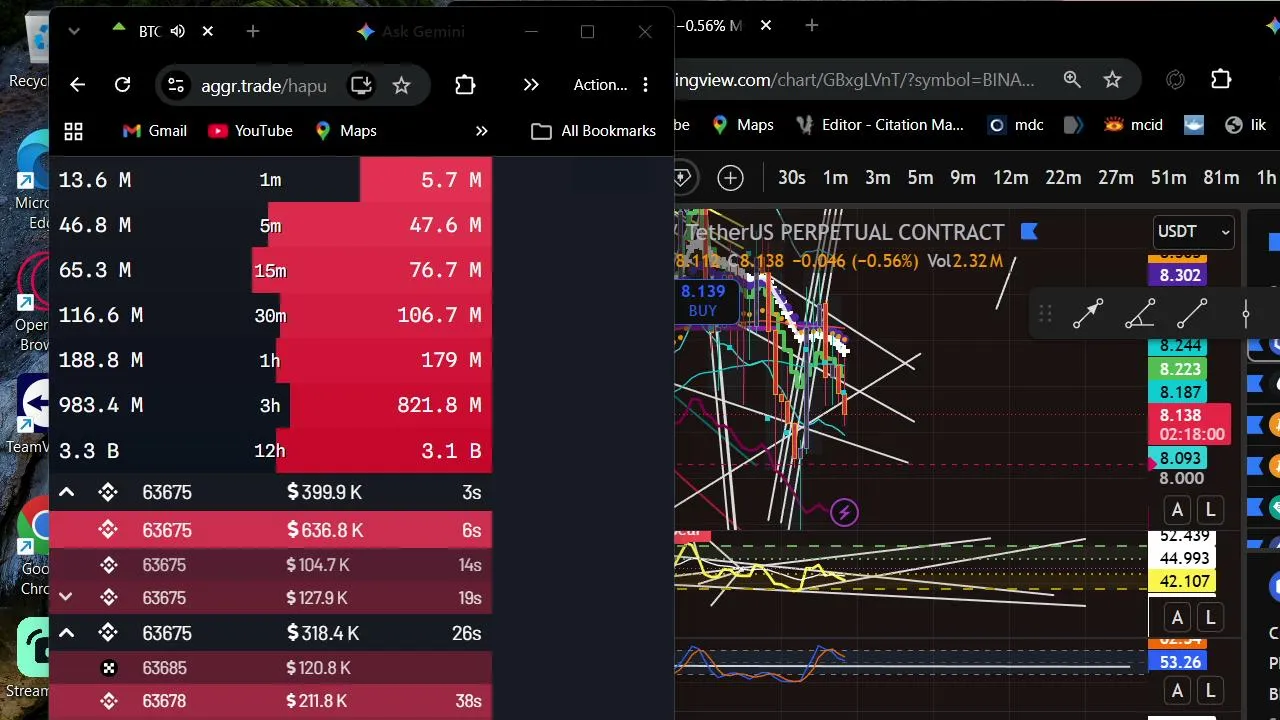Show more toolbar items chevron in aggr window
The image size is (1280, 720).
click(531, 85)
